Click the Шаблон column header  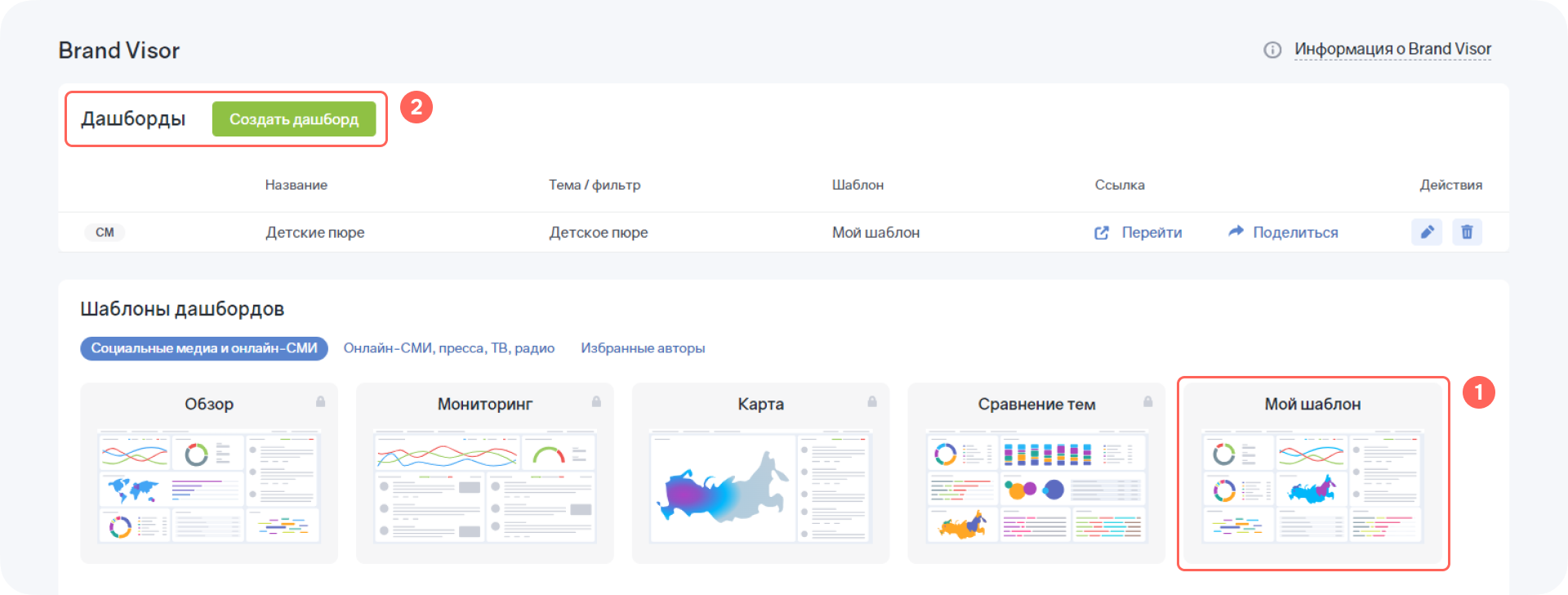857,186
